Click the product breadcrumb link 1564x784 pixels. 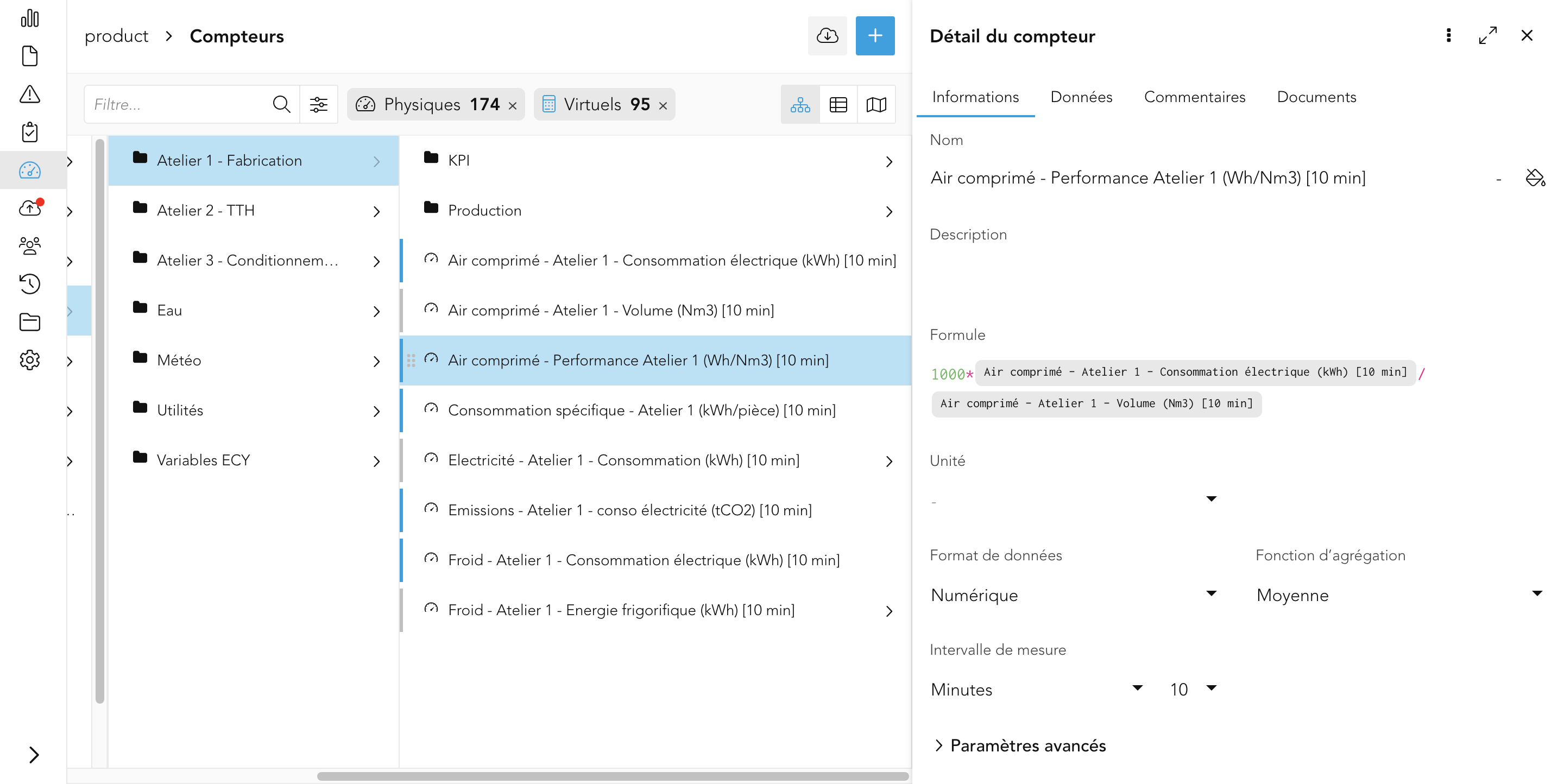[x=116, y=36]
